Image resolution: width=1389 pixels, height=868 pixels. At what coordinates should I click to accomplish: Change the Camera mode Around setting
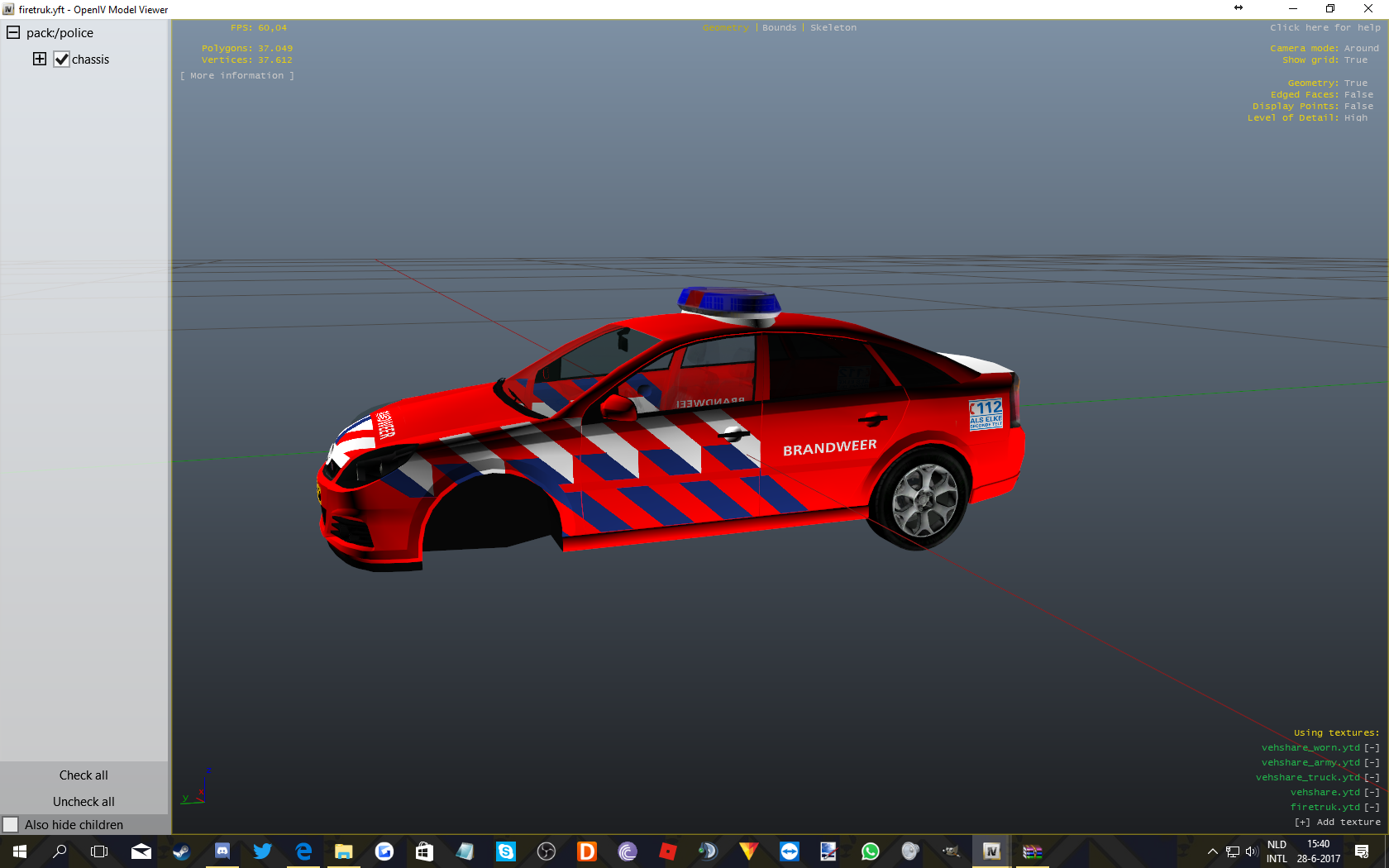pos(1362,48)
